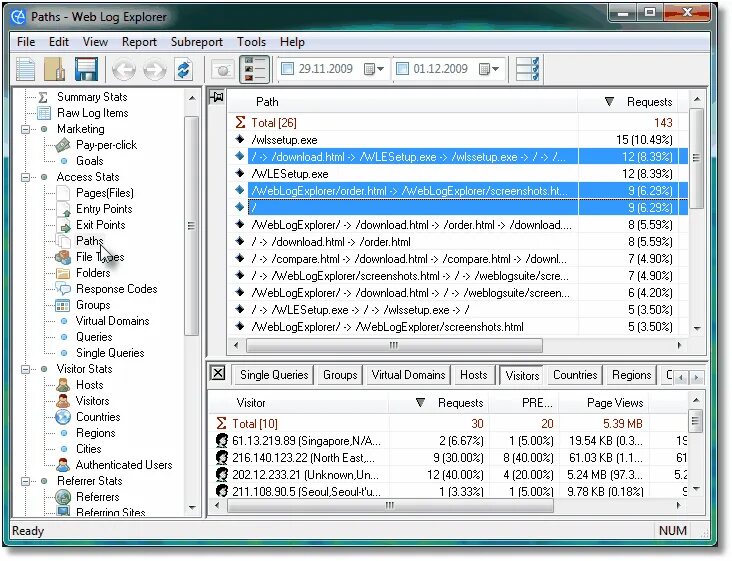Click the Visitors person icon in tree
The image size is (732, 561).
[x=63, y=401]
